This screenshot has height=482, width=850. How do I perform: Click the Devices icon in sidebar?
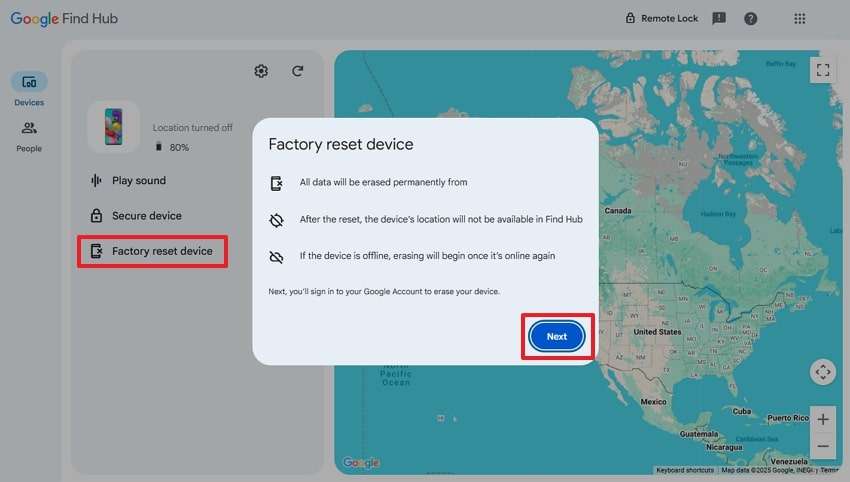click(x=29, y=82)
